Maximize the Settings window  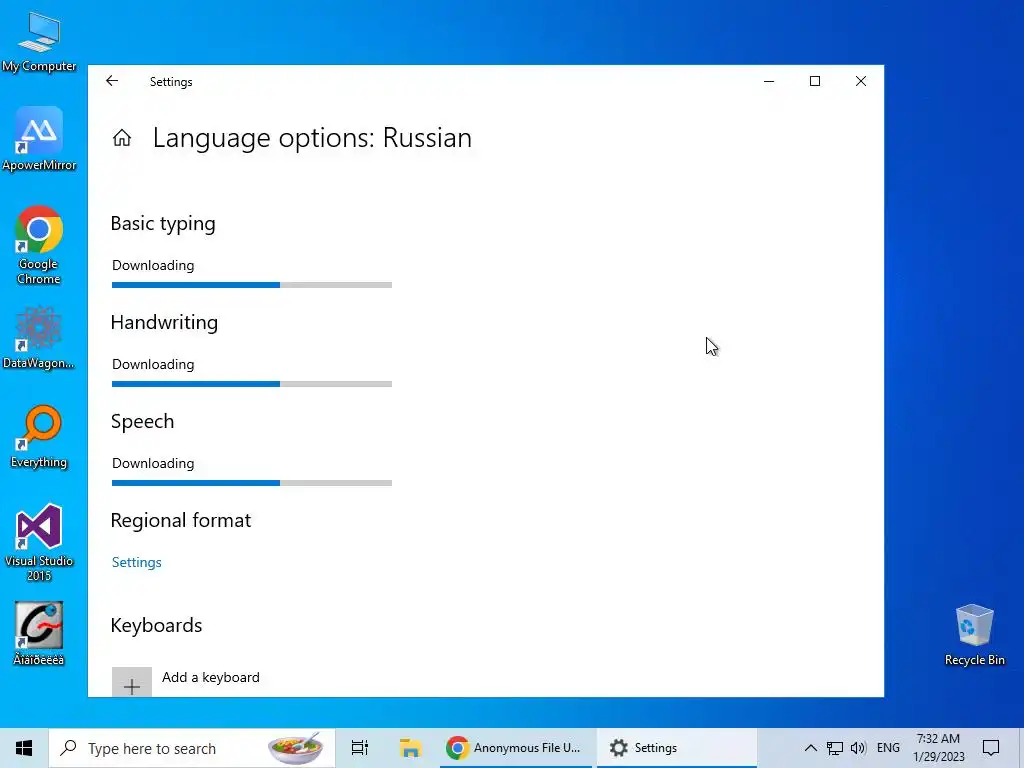coord(815,81)
